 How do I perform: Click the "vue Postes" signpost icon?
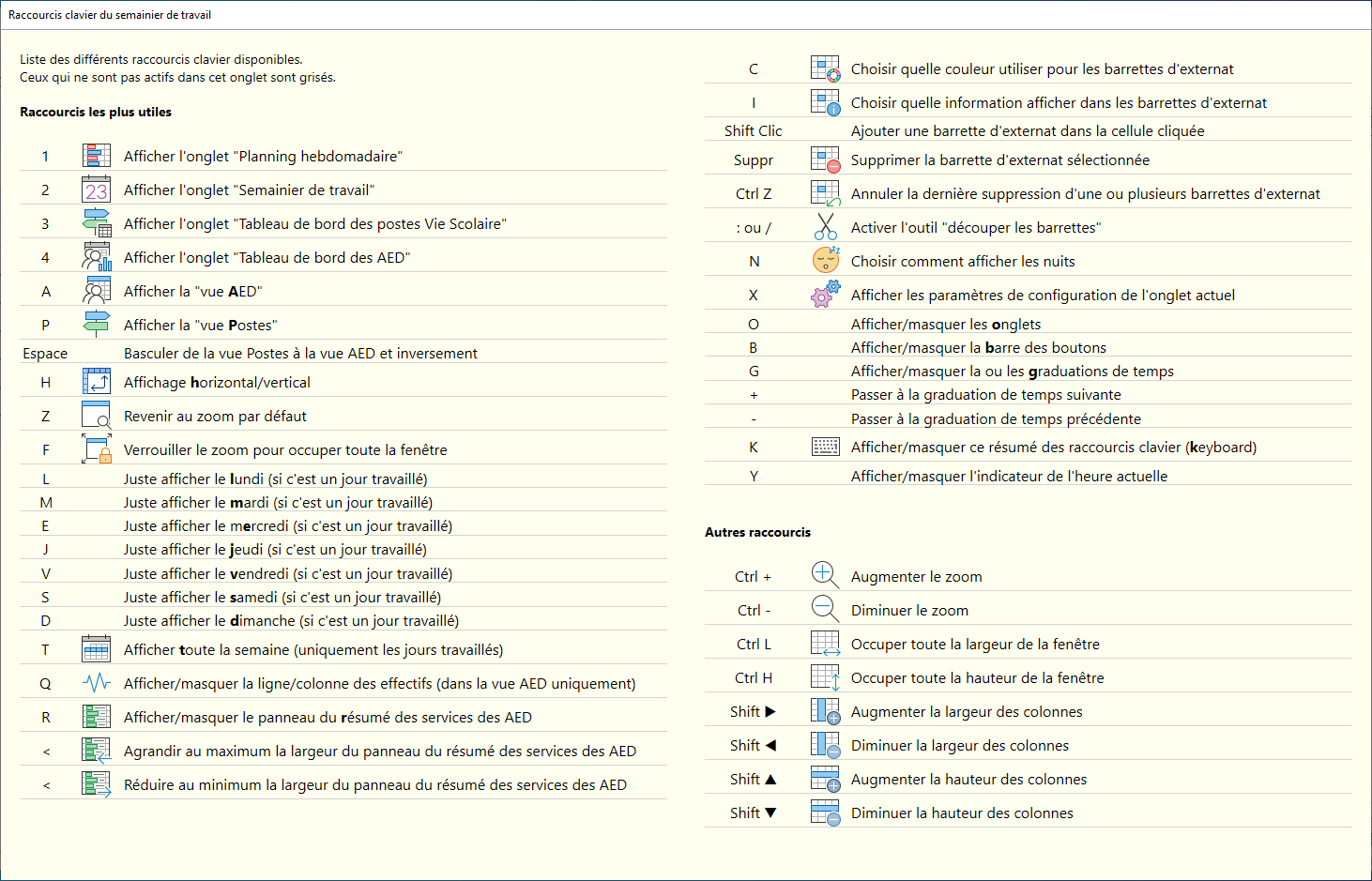(96, 325)
